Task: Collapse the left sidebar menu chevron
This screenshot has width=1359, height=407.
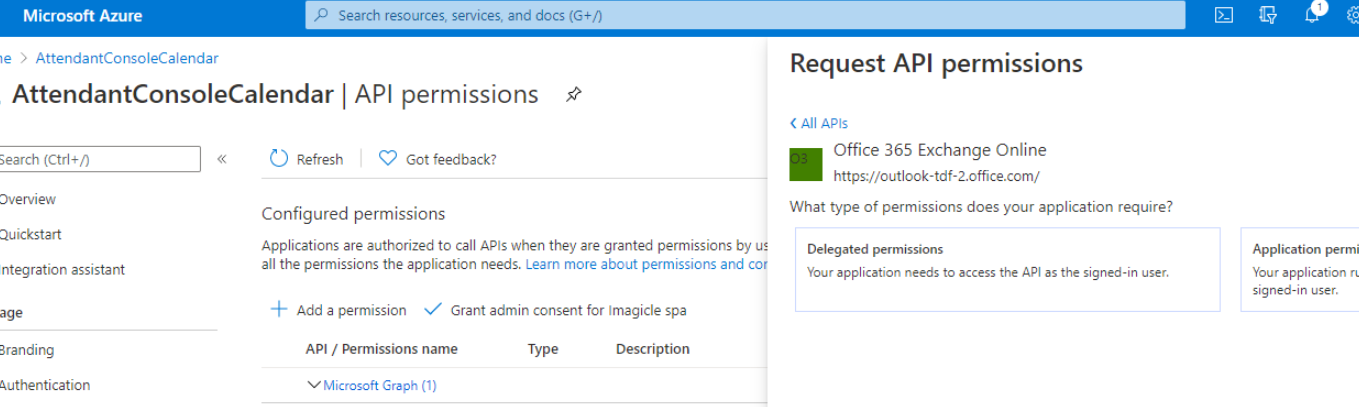Action: pos(222,159)
